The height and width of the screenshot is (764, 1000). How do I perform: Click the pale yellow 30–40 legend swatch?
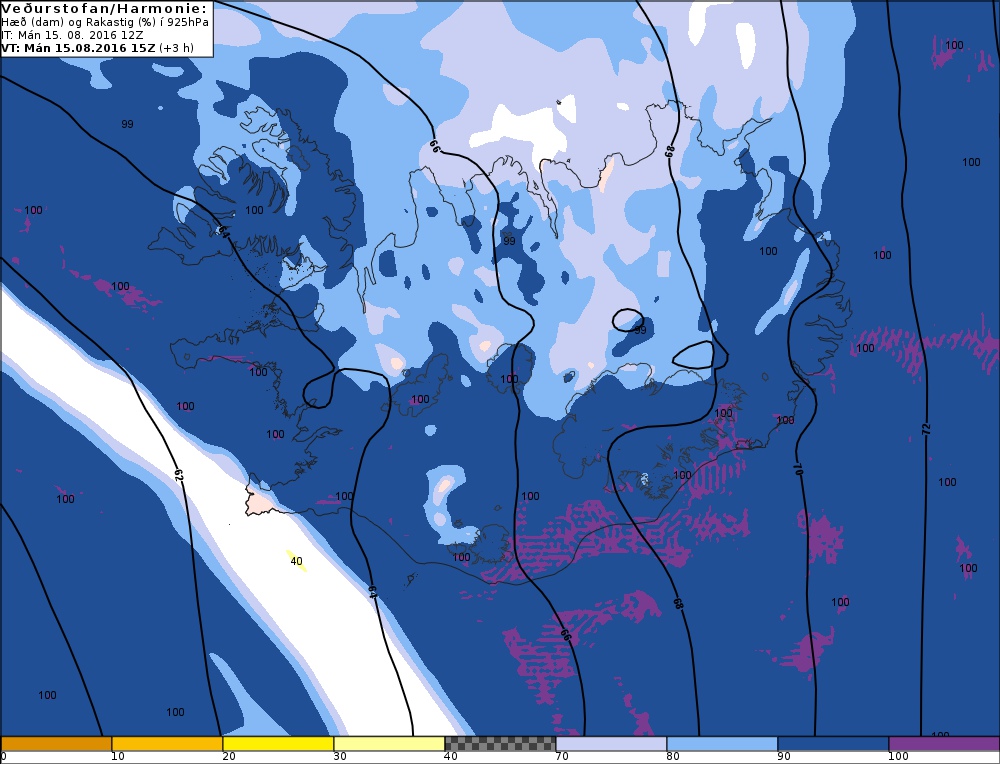tap(389, 744)
